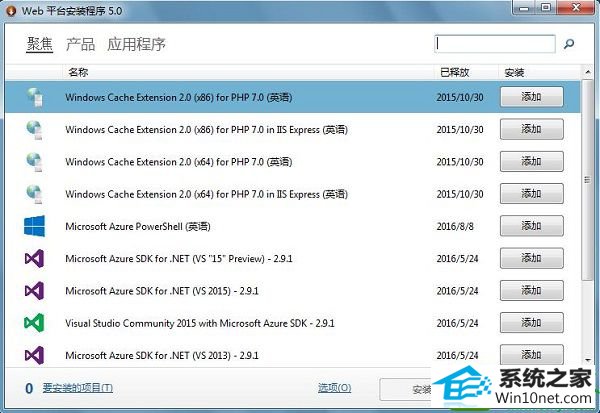Click Windows logo icon for Azure PowerShell

point(34,226)
